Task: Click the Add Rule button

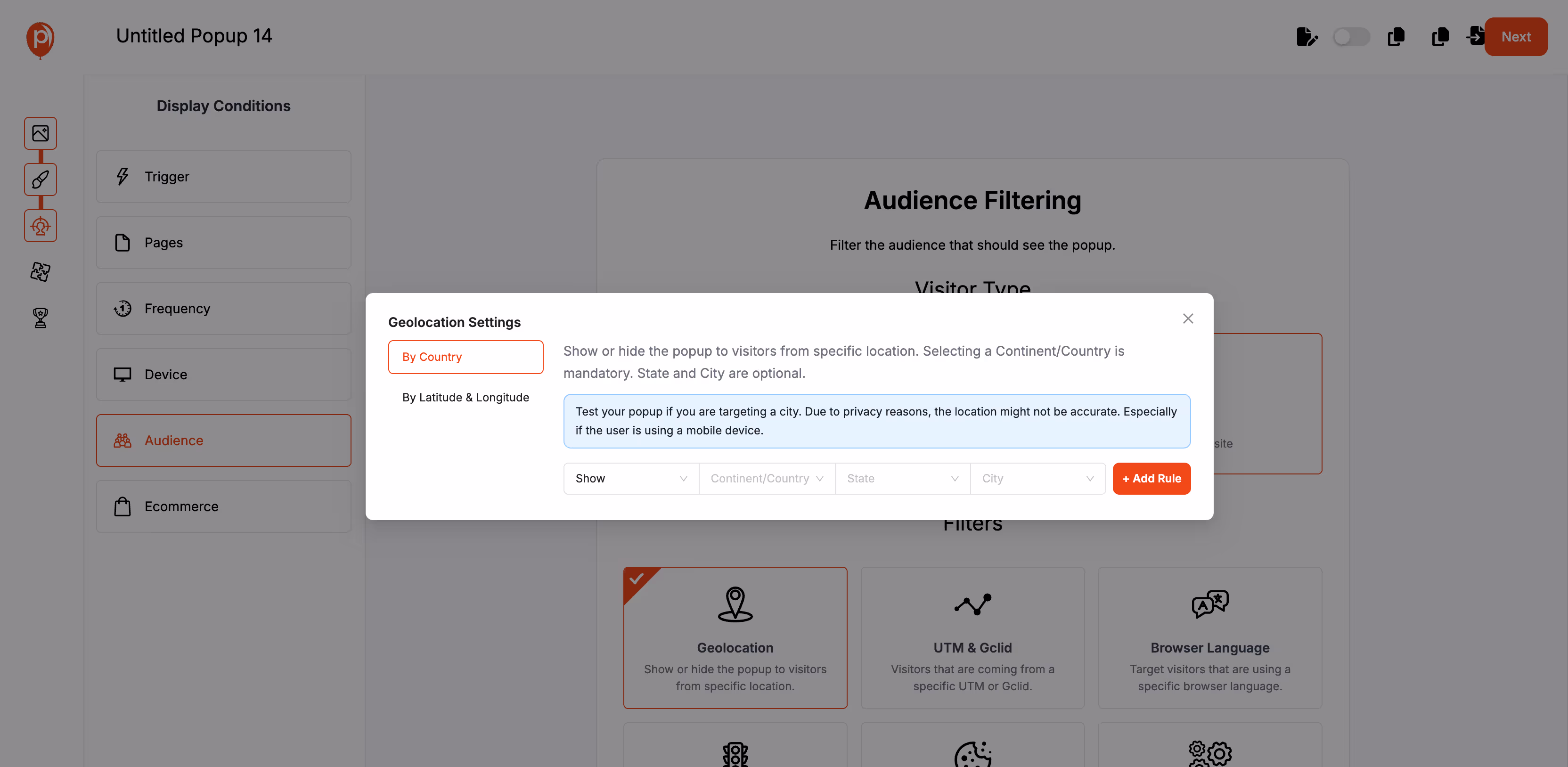Action: click(x=1151, y=479)
